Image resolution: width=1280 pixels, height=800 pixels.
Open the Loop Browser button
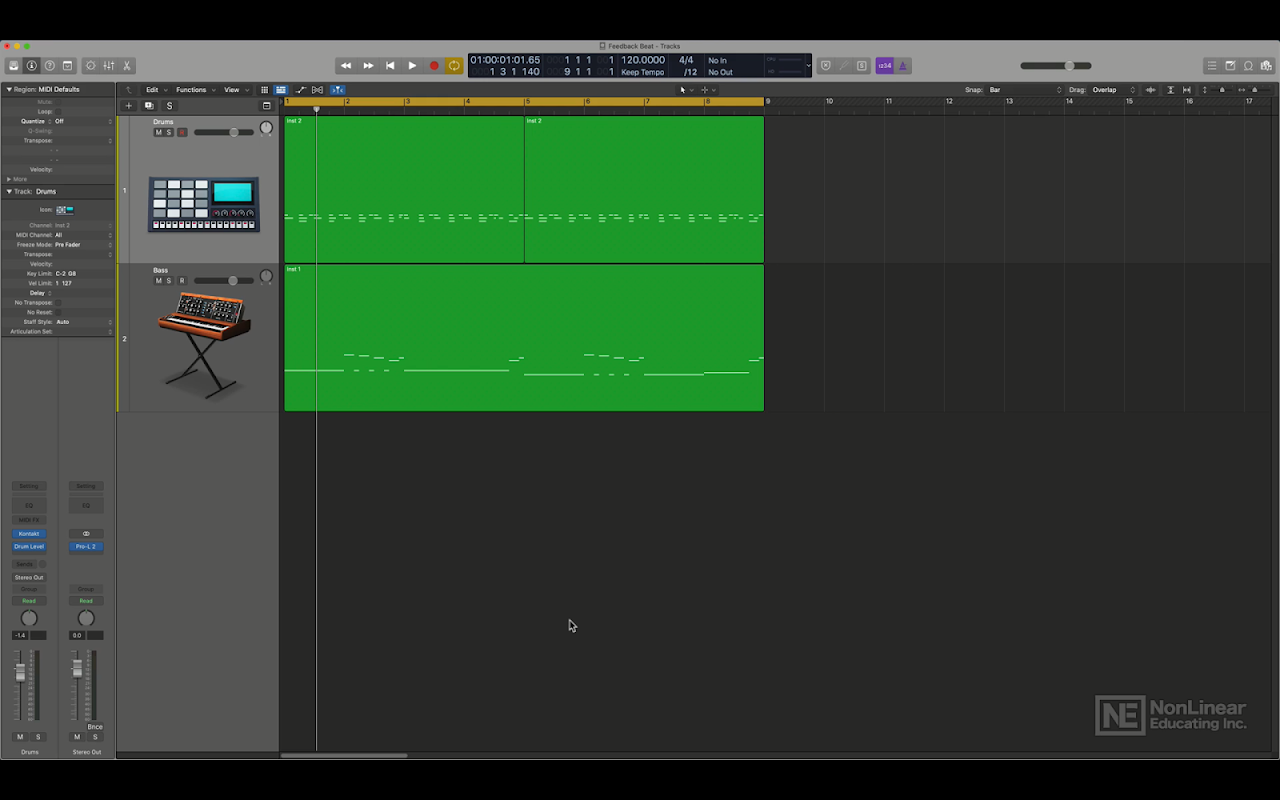[x=1248, y=66]
